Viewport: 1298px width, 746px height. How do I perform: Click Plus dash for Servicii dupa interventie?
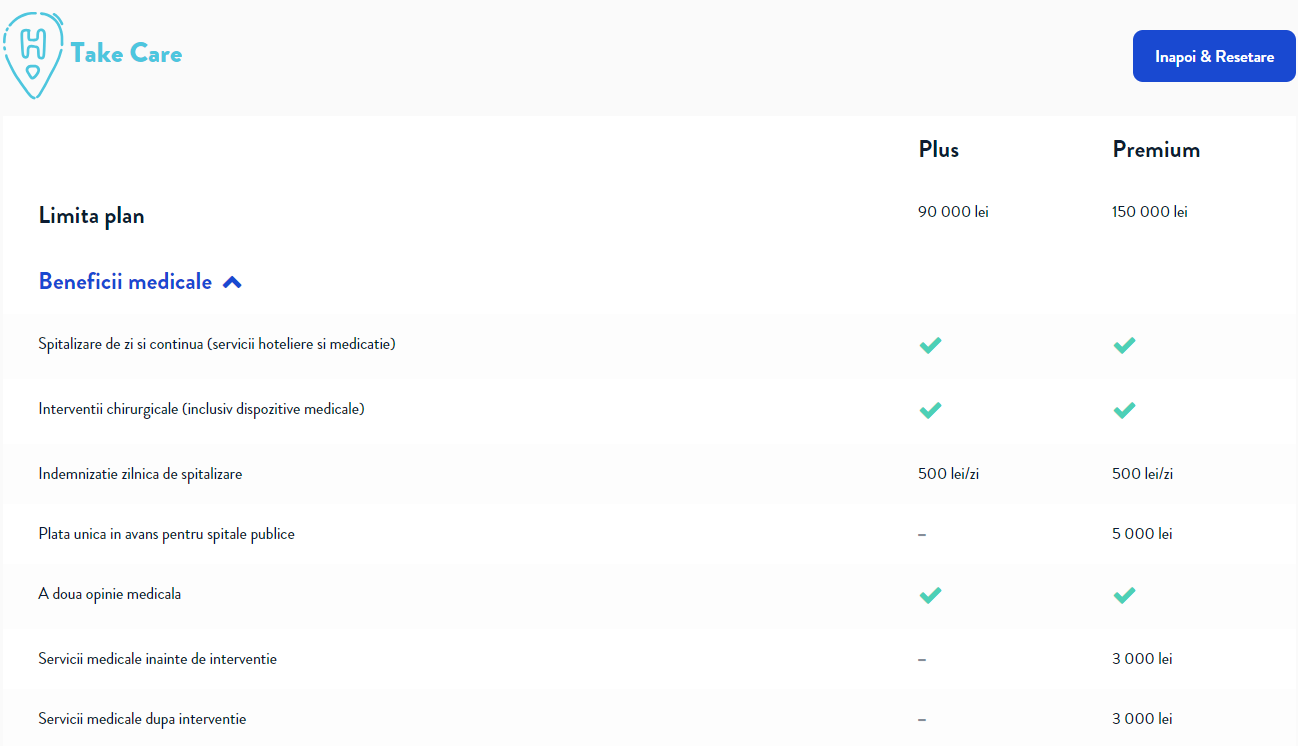point(922,720)
